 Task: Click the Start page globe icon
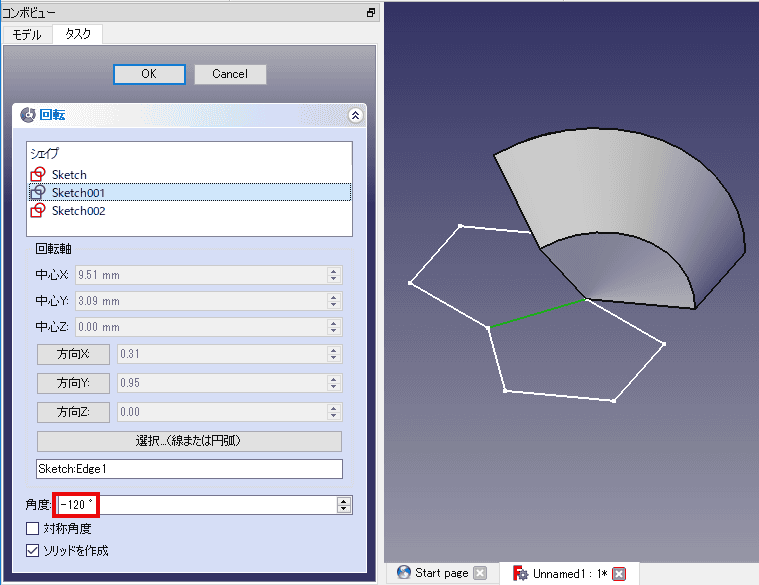404,572
